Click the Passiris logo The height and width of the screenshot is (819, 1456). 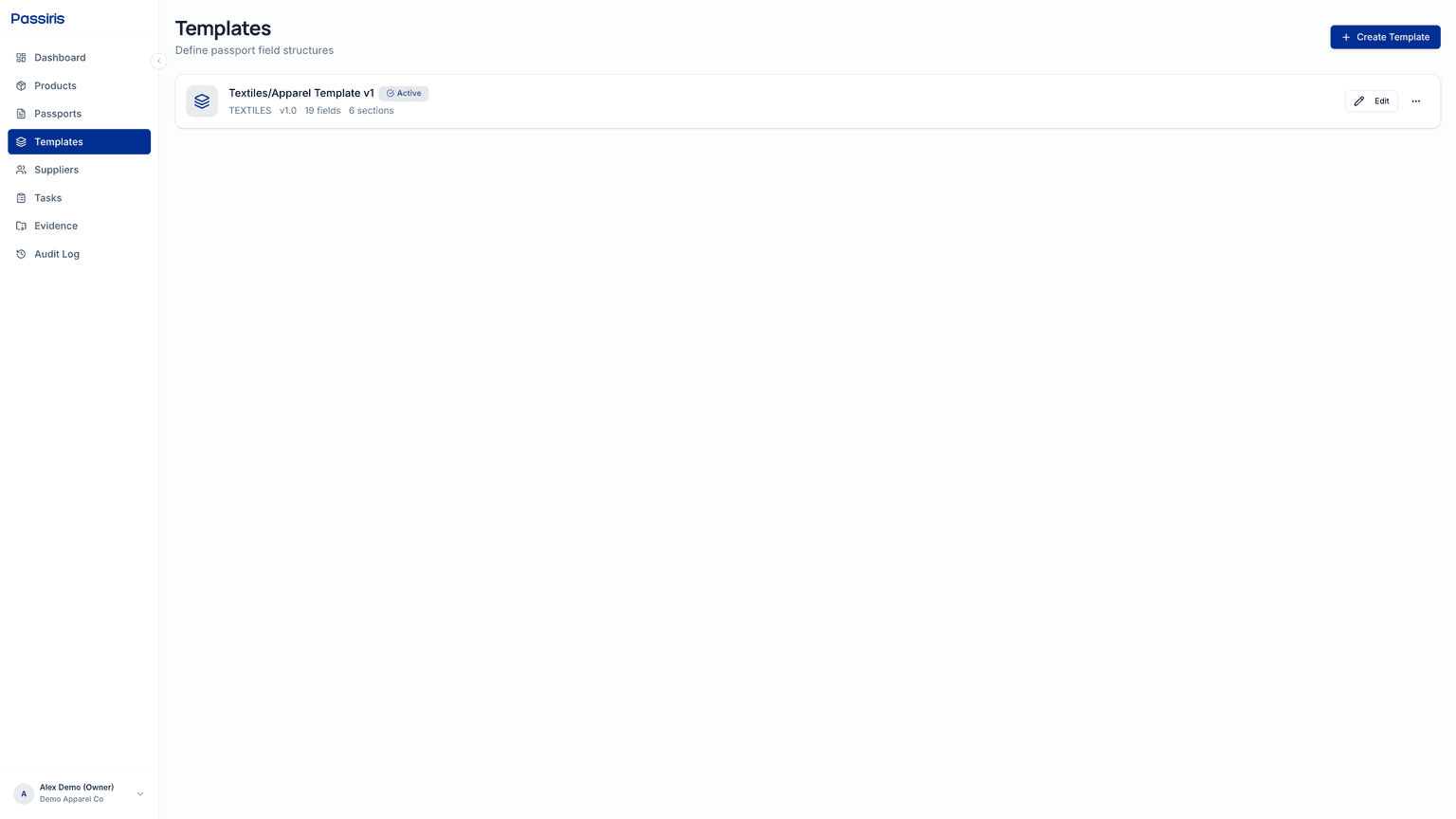pos(37,18)
